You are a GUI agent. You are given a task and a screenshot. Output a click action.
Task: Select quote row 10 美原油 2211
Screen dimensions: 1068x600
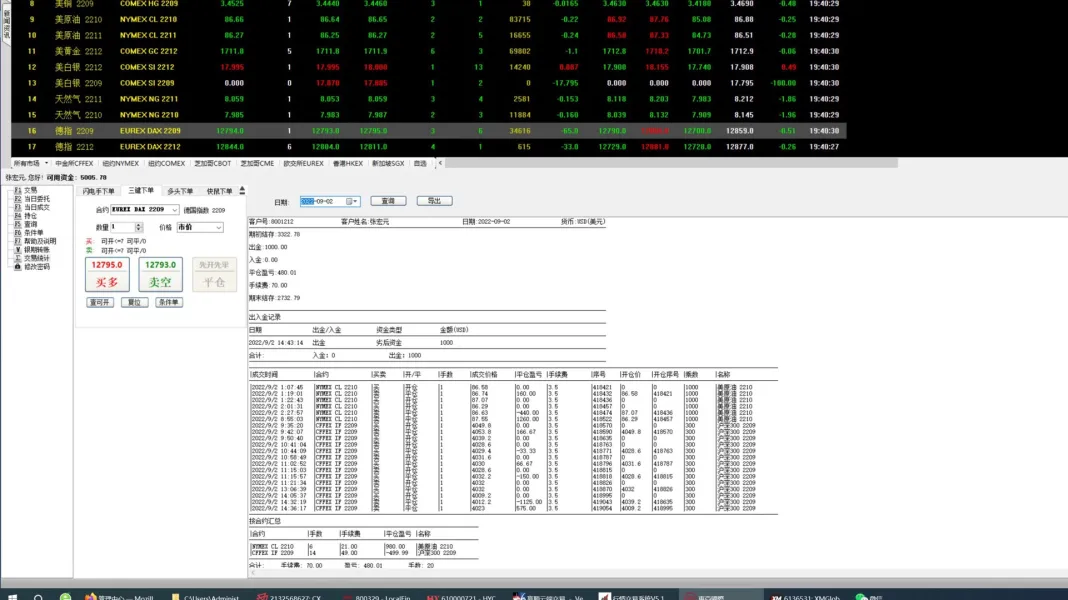[428, 35]
